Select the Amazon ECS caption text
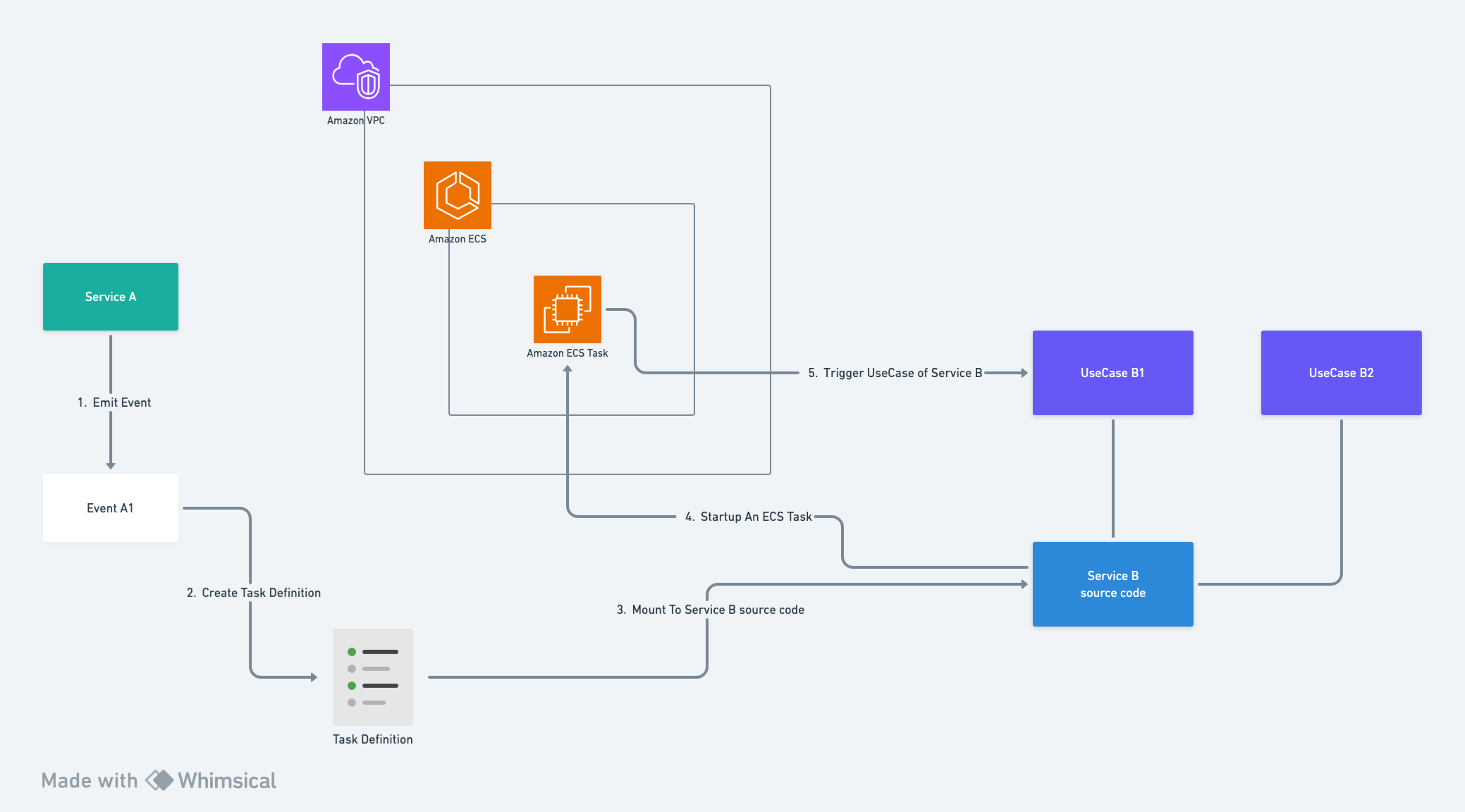Viewport: 1465px width, 812px height. [458, 239]
